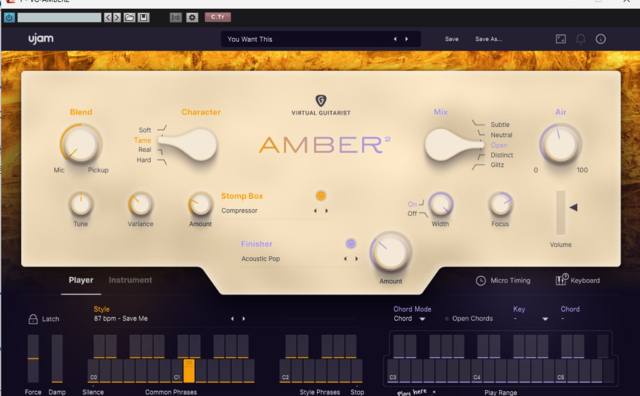The width and height of the screenshot is (640, 396).
Task: Toggle the Stomp Box power button
Action: coord(321,196)
